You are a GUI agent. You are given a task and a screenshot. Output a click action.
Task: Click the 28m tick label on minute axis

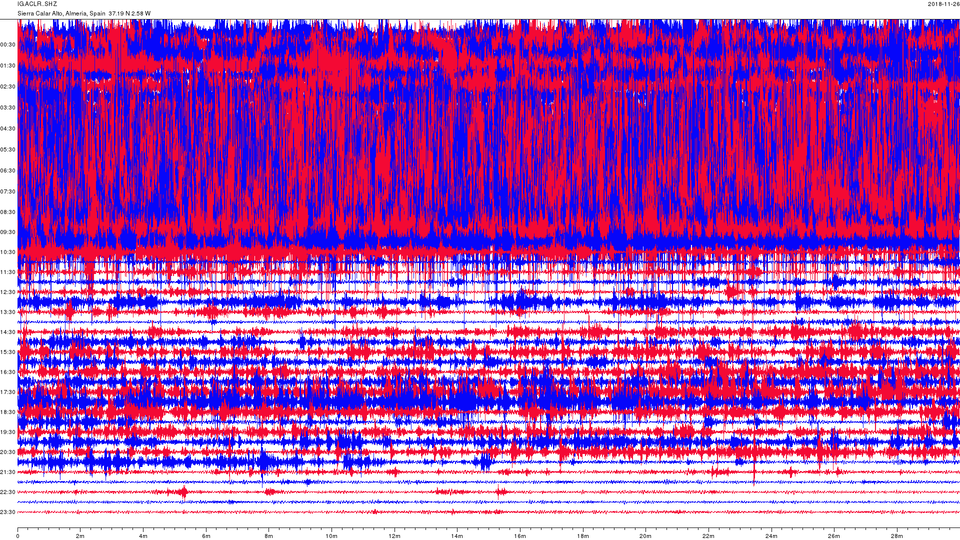click(x=896, y=536)
